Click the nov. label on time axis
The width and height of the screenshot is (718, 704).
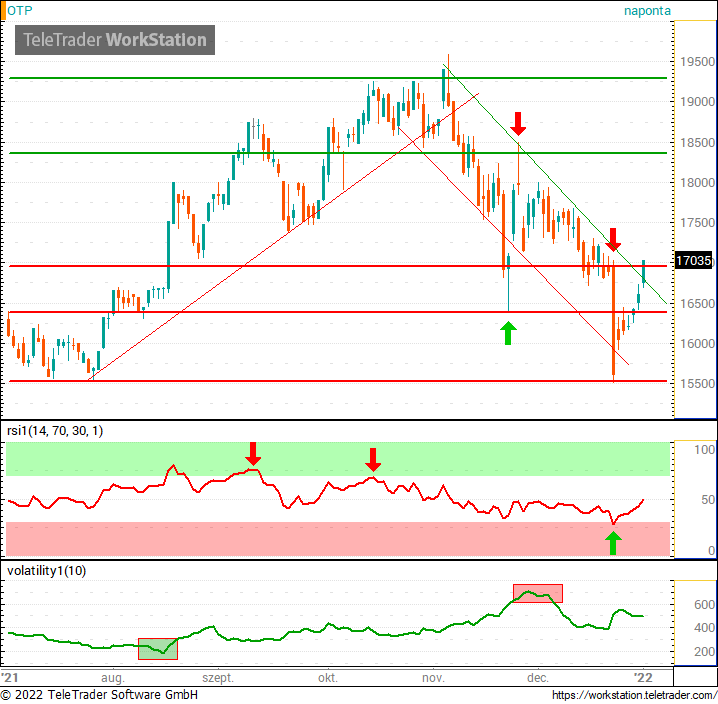[433, 678]
